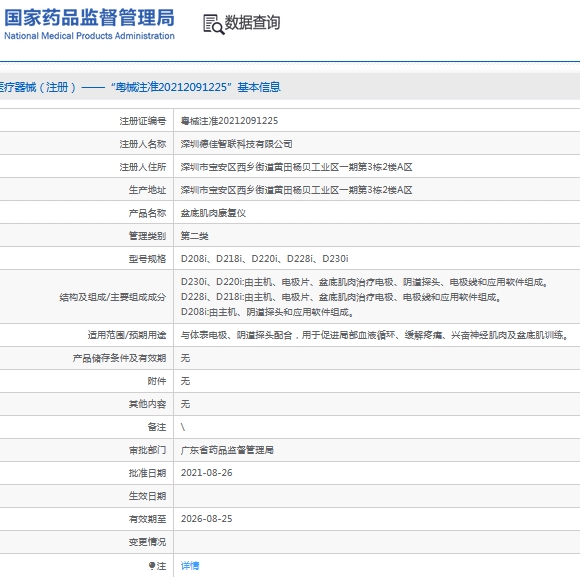
Task: Click the D208i composition line text
Action: tap(267, 312)
